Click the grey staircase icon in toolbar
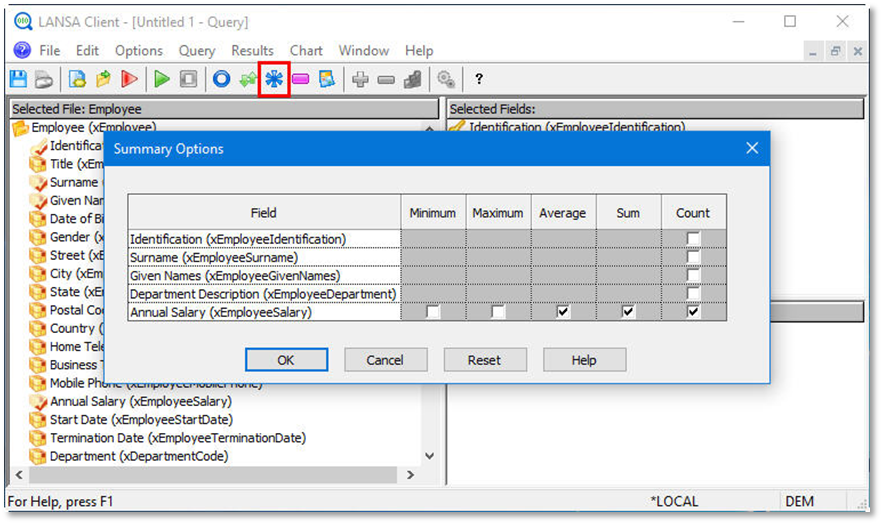882x524 pixels. 413,79
